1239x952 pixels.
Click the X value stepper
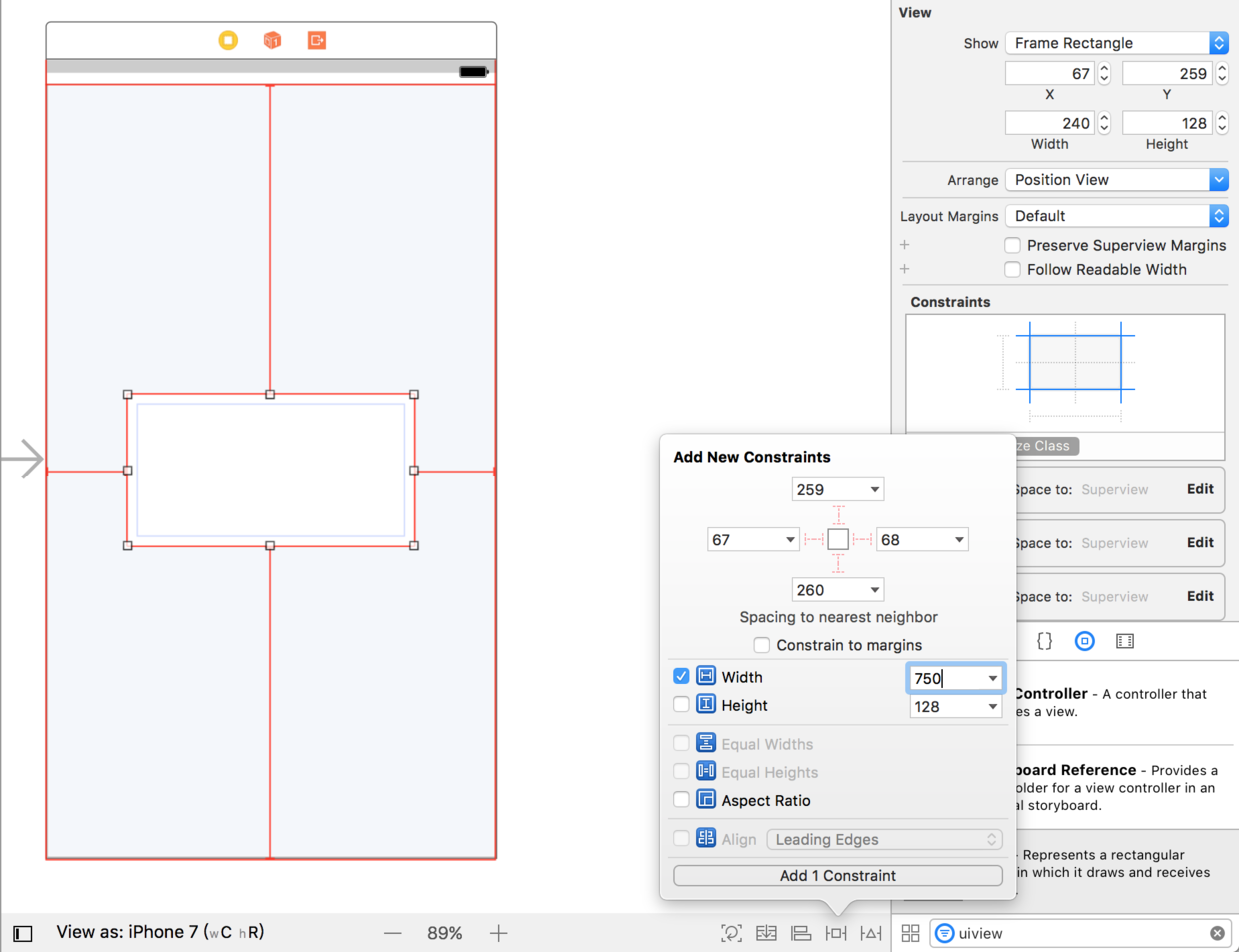point(1104,73)
